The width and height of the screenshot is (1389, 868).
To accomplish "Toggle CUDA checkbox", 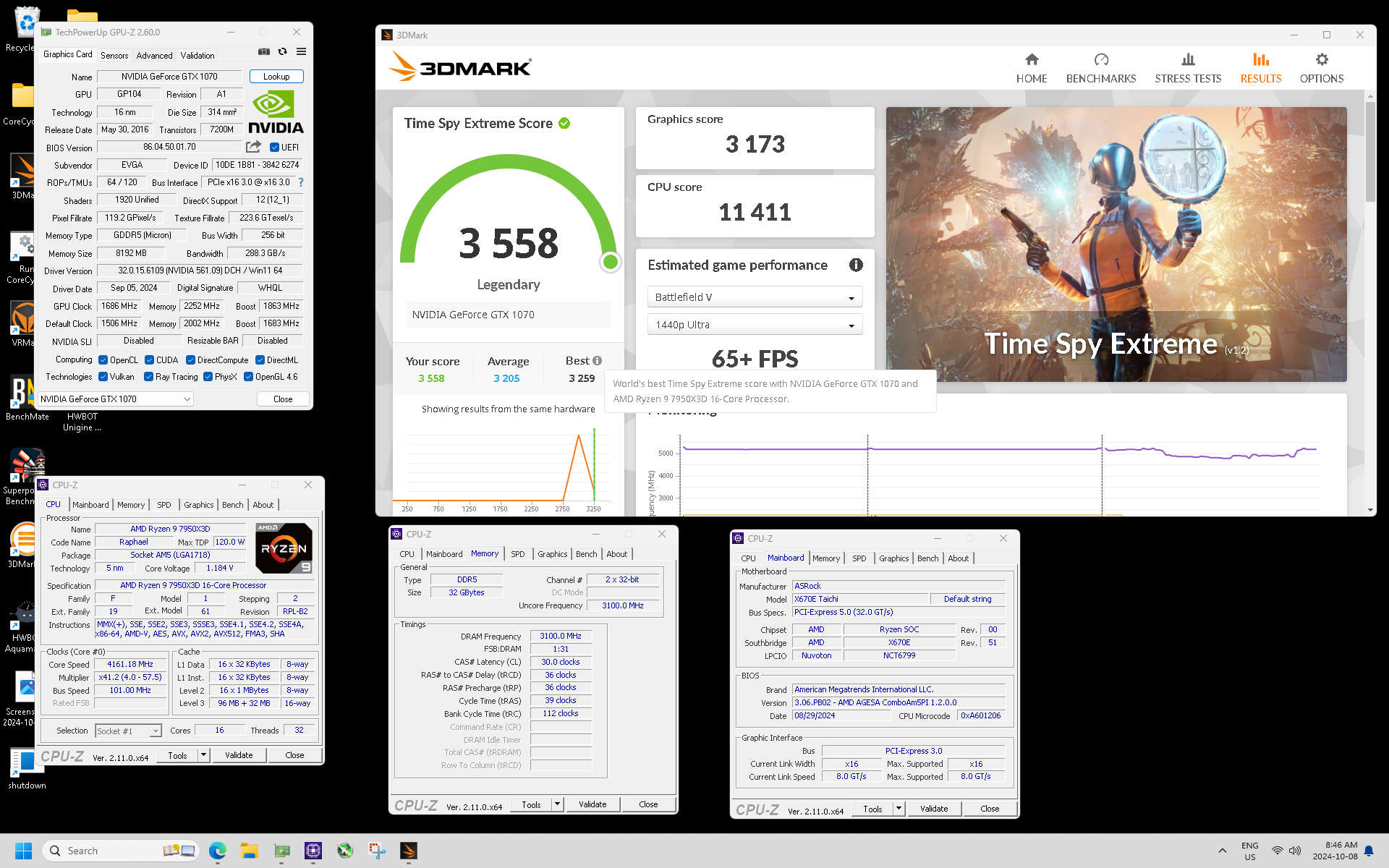I will click(149, 359).
